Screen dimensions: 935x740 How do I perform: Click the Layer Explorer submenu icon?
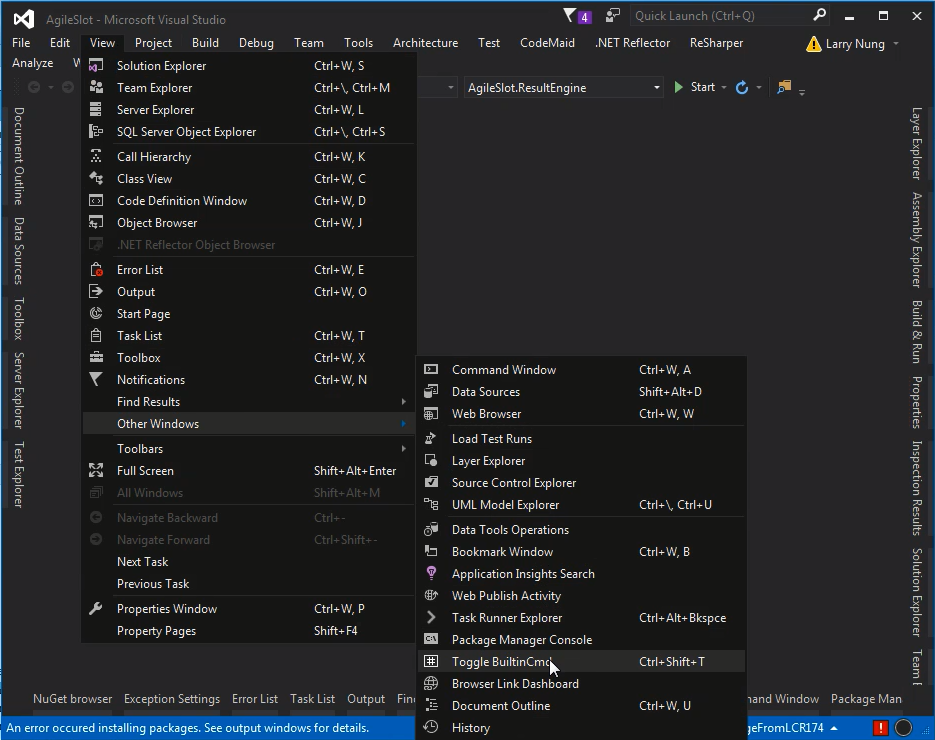(x=431, y=461)
